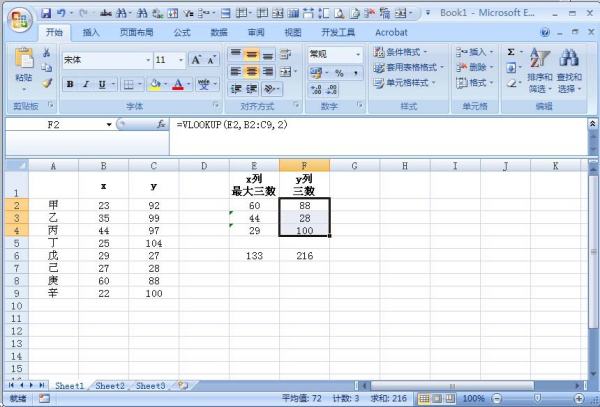Click the Format Painter brush icon
This screenshot has width=600, height=407.
point(47,83)
